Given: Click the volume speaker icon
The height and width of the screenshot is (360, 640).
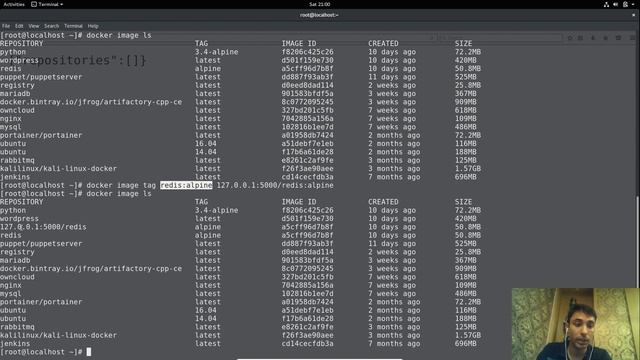Looking at the screenshot, I should pyautogui.click(x=616, y=4).
